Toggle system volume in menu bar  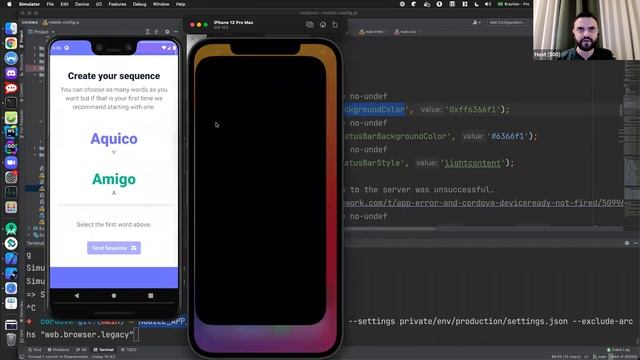click(x=488, y=4)
